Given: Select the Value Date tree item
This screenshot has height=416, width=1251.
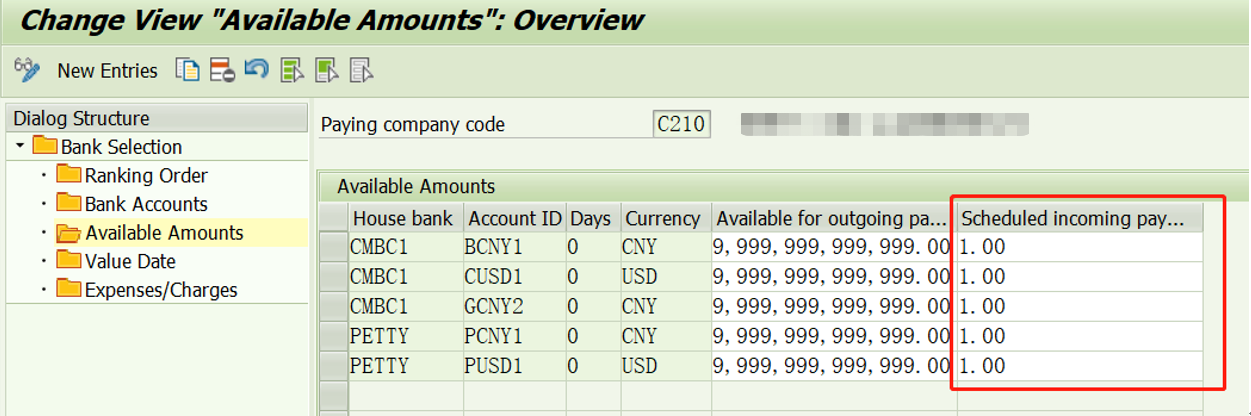Looking at the screenshot, I should click(x=130, y=261).
